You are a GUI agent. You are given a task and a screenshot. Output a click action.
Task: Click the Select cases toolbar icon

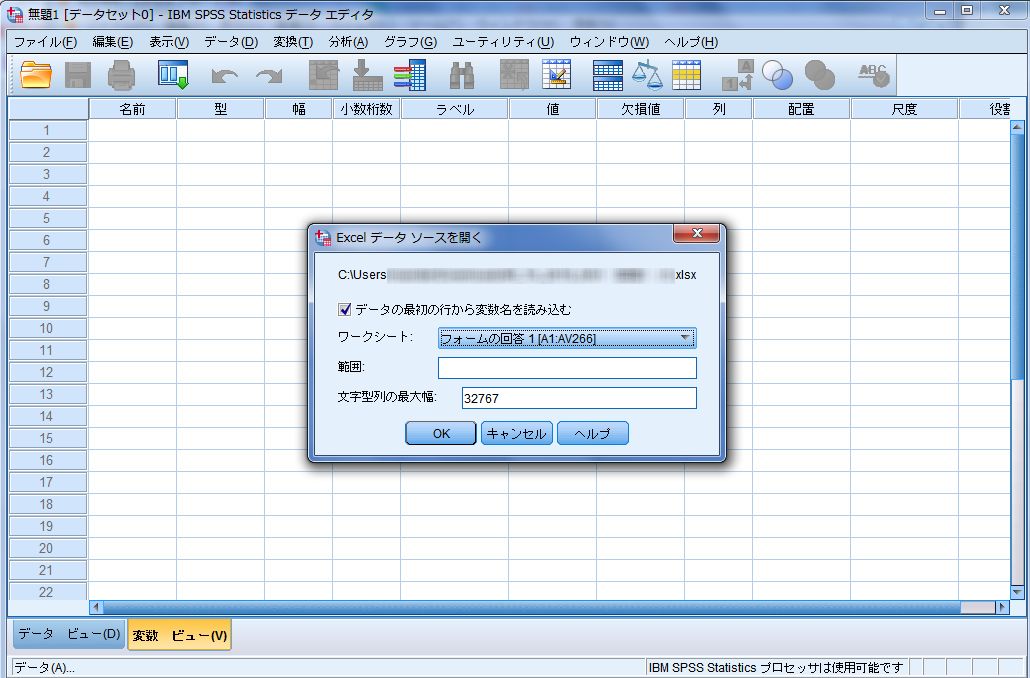tap(686, 75)
